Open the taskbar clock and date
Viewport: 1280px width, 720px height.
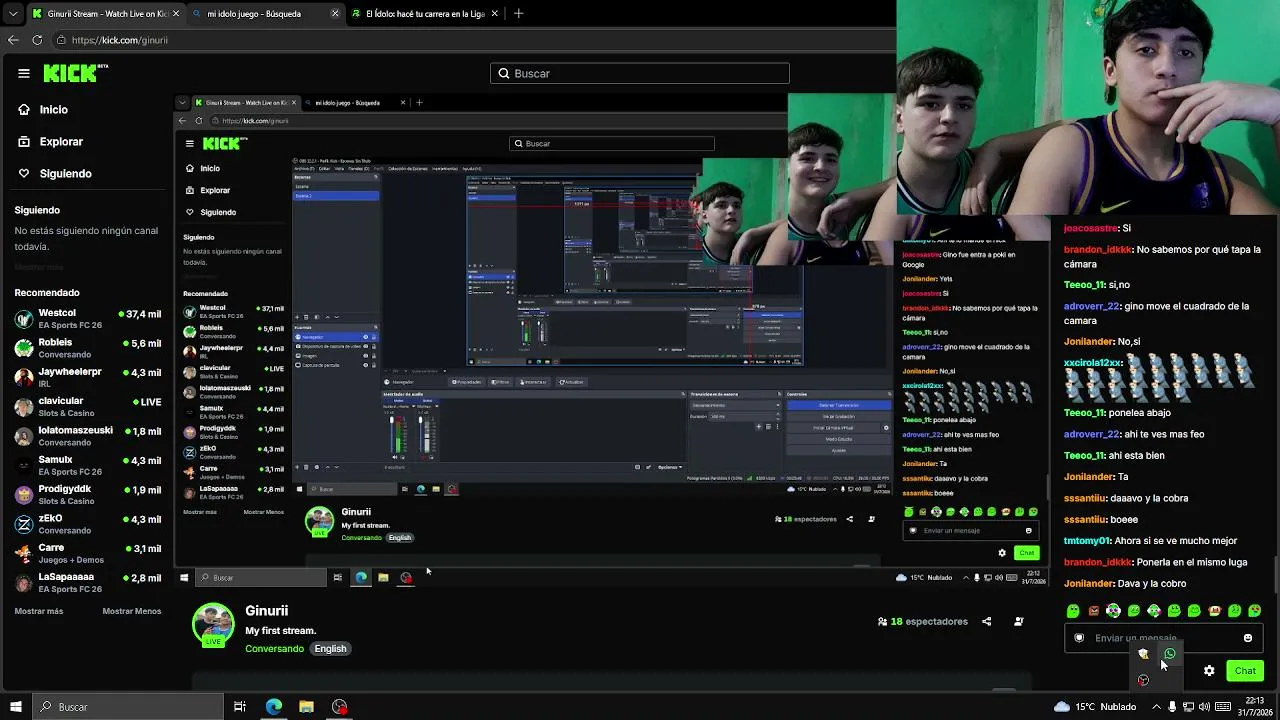click(1255, 707)
